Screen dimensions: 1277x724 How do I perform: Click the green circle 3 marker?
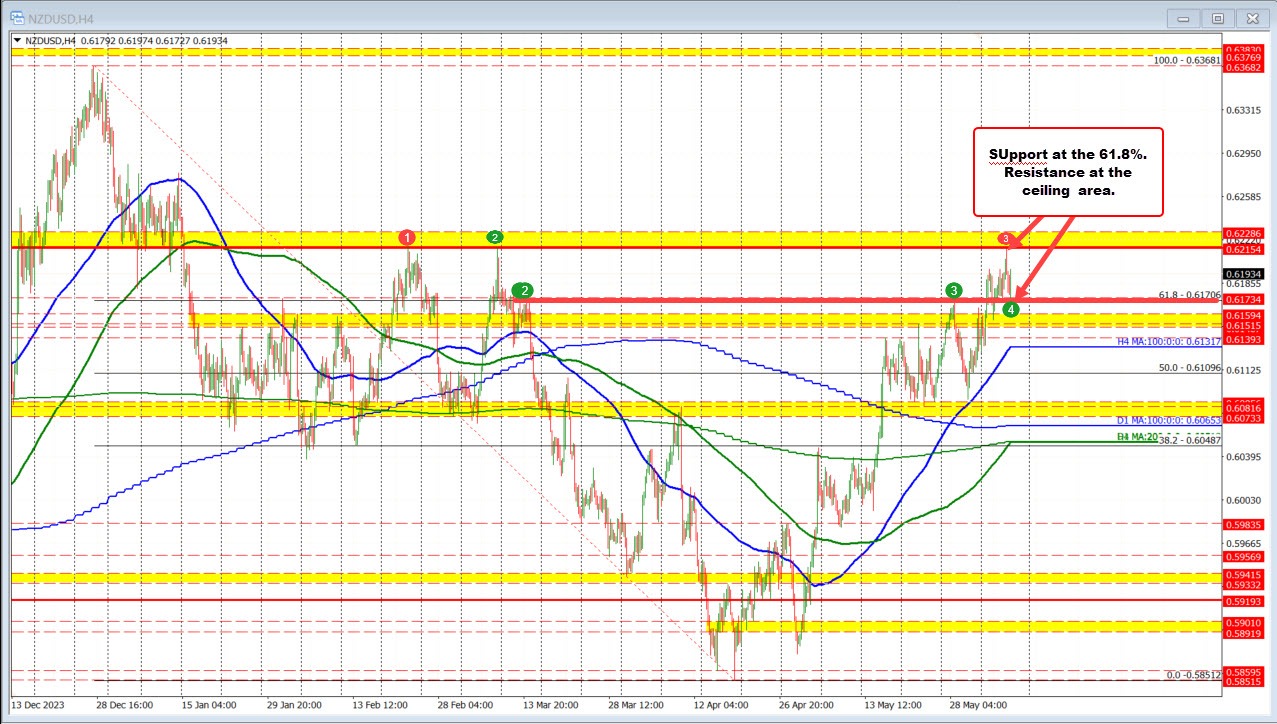pos(953,290)
